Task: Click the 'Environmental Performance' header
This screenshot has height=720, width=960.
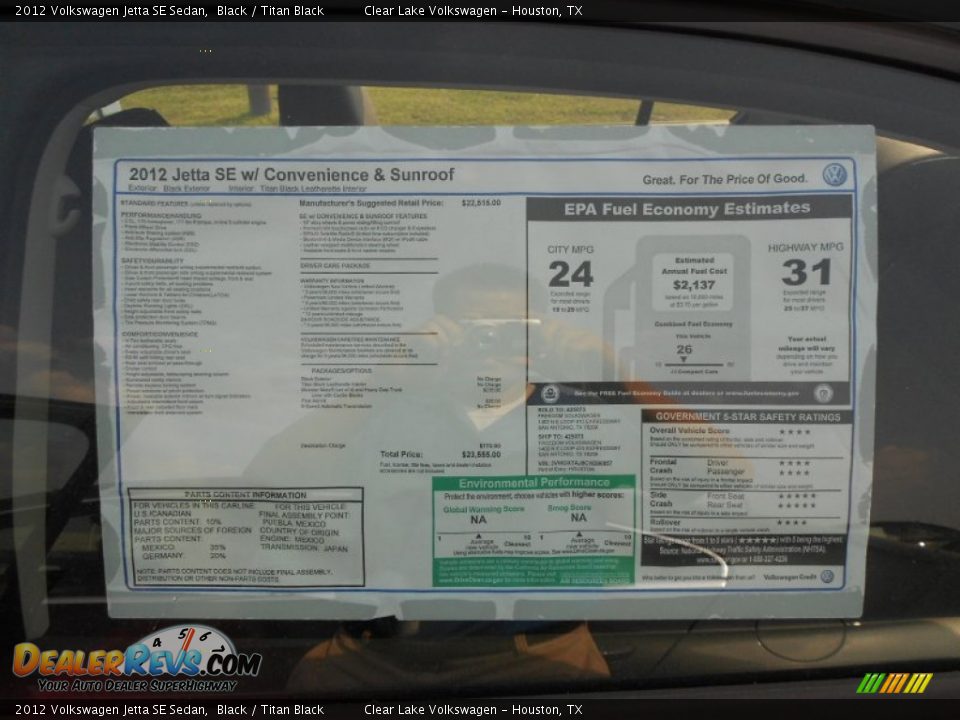Action: coord(534,483)
